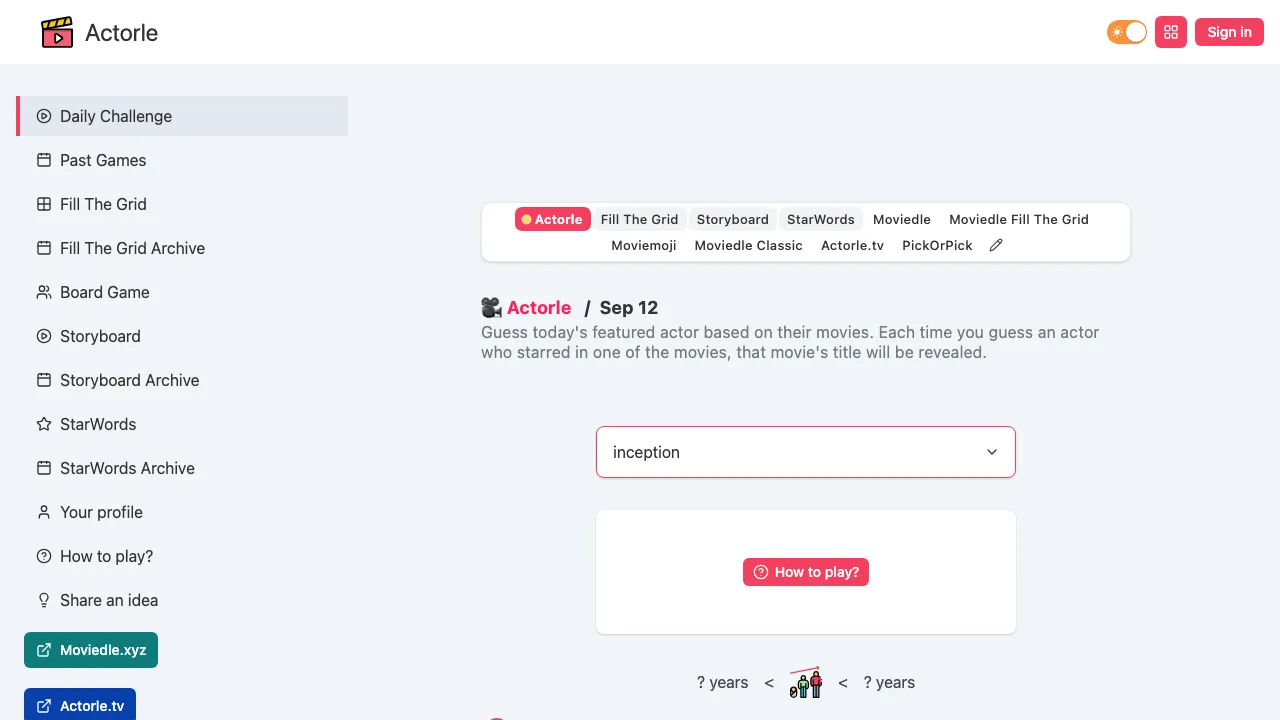The width and height of the screenshot is (1280, 720).
Task: Select the Actorle game tab
Action: (x=552, y=219)
